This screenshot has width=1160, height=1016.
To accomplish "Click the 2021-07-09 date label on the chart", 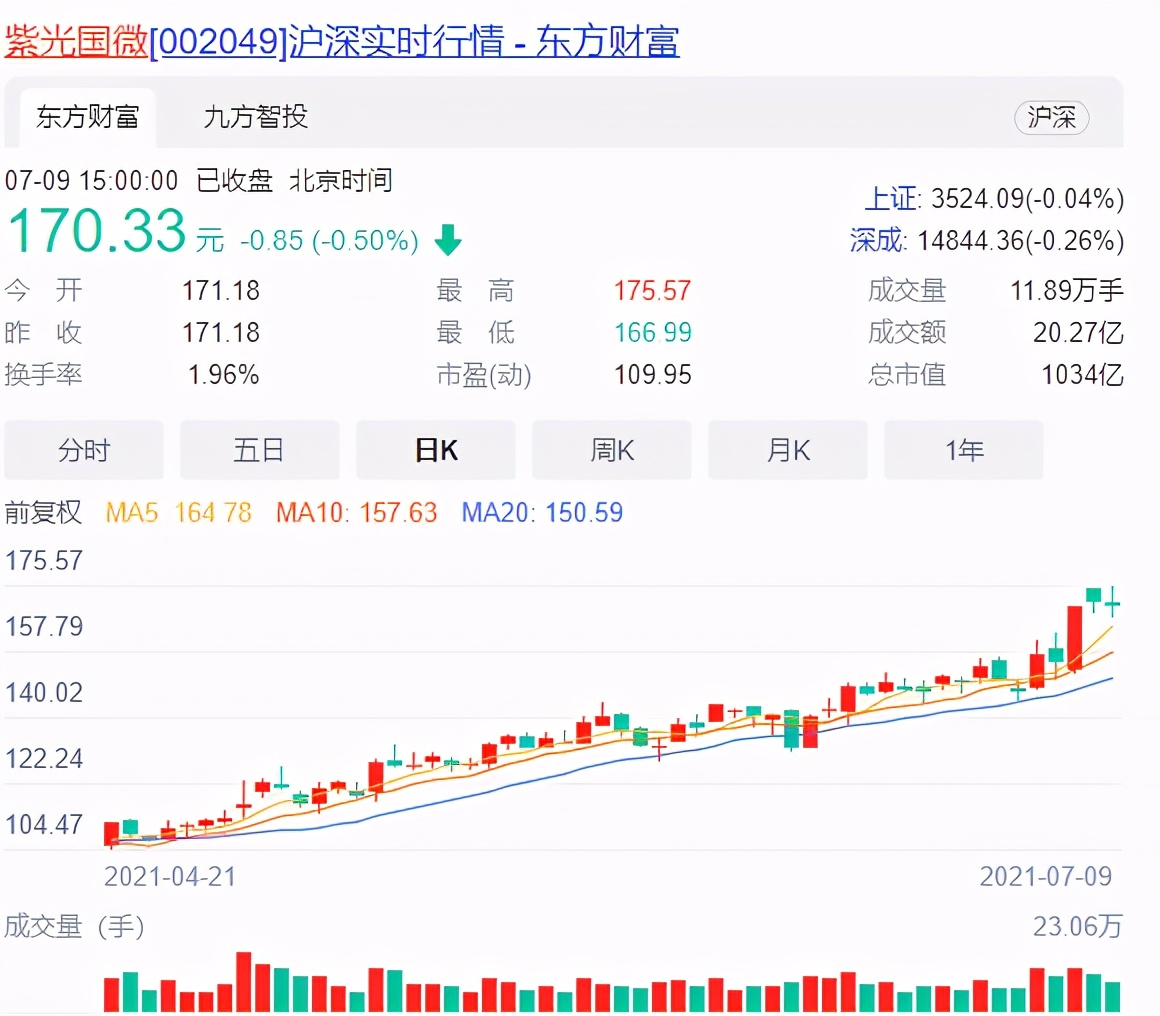I will tap(1046, 876).
